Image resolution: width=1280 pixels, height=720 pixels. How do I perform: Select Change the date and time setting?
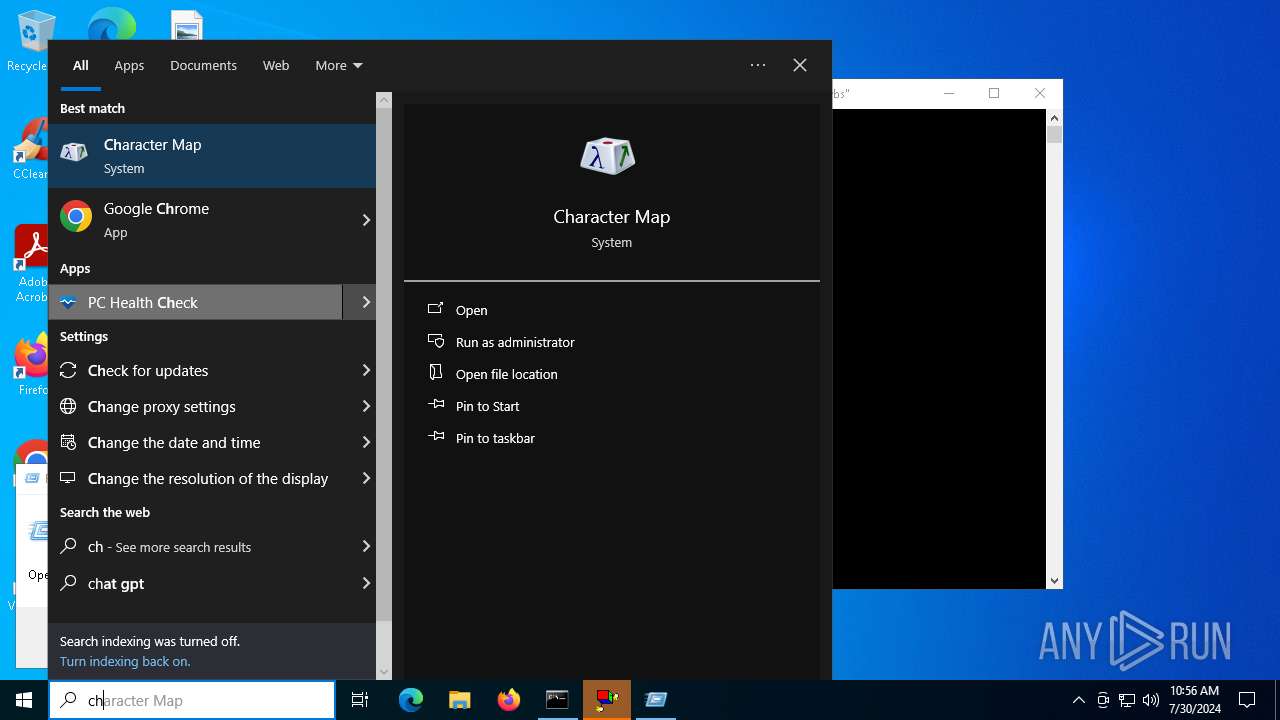[x=212, y=442]
